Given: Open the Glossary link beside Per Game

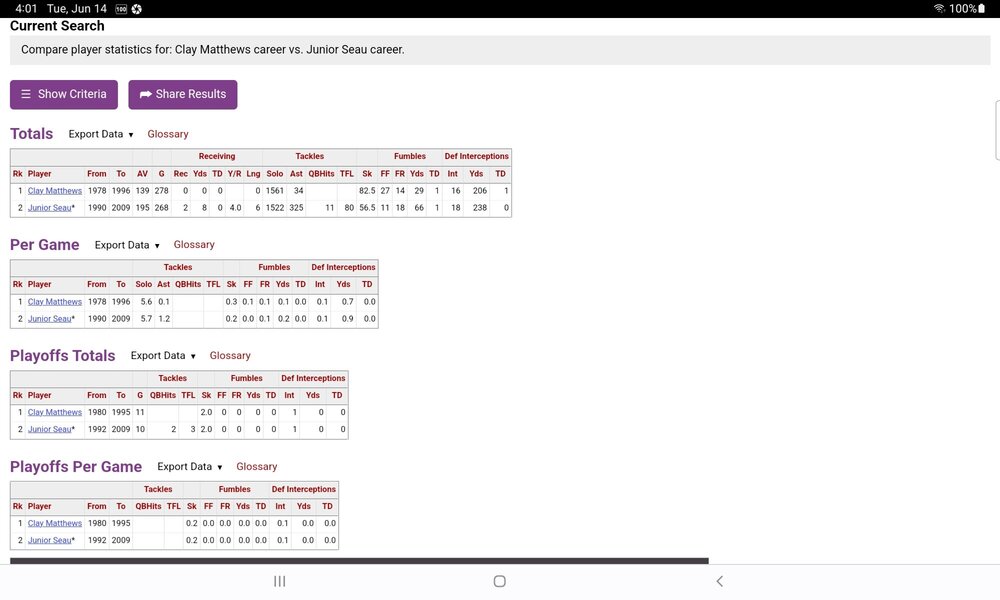Looking at the screenshot, I should [194, 245].
